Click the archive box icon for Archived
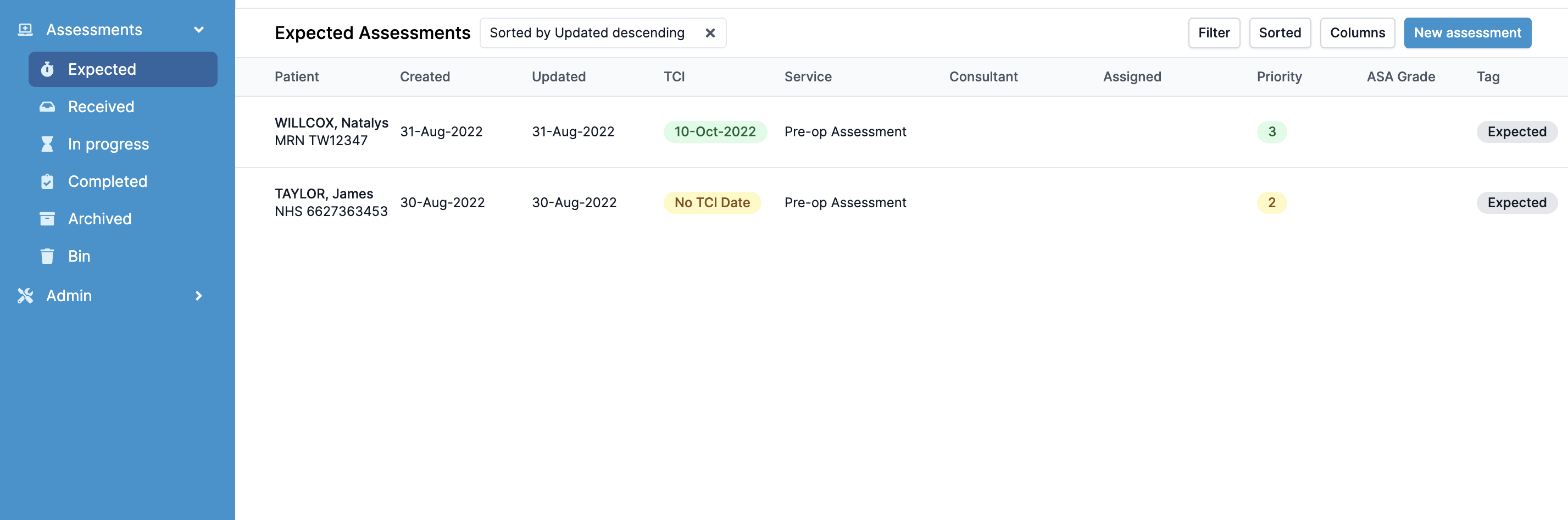 click(x=47, y=219)
